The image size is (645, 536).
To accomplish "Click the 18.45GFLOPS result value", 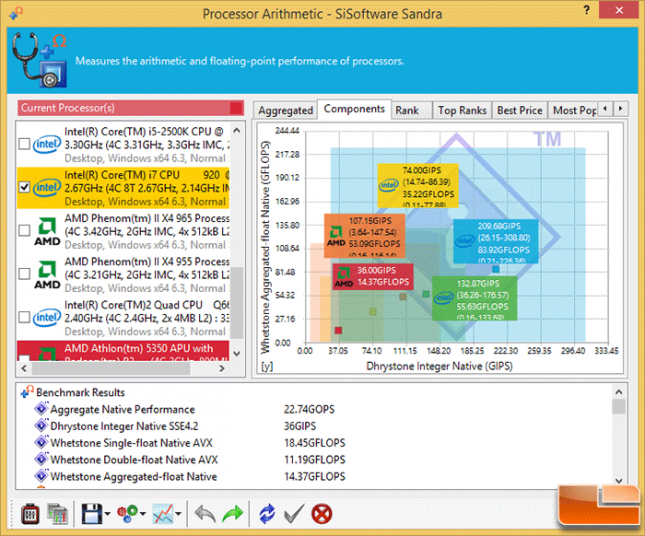I will pyautogui.click(x=315, y=443).
